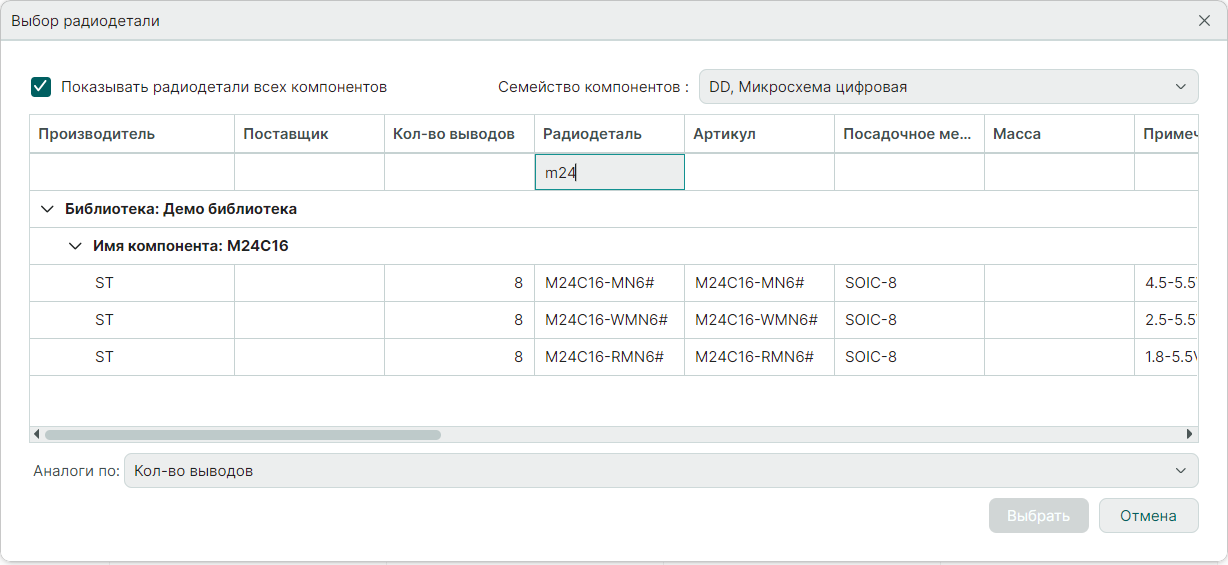The width and height of the screenshot is (1228, 565).
Task: Click the horizontal scrollbar right arrow
Action: coord(1190,434)
